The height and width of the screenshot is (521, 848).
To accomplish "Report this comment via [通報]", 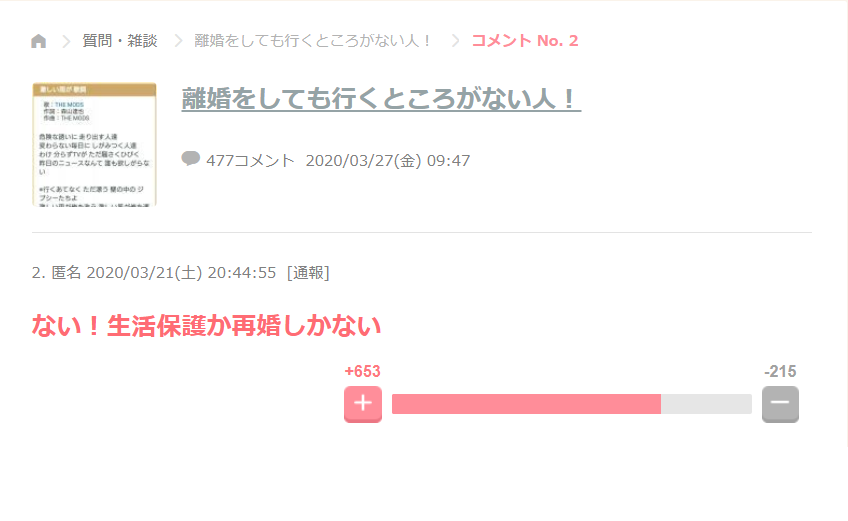I will click(x=308, y=272).
